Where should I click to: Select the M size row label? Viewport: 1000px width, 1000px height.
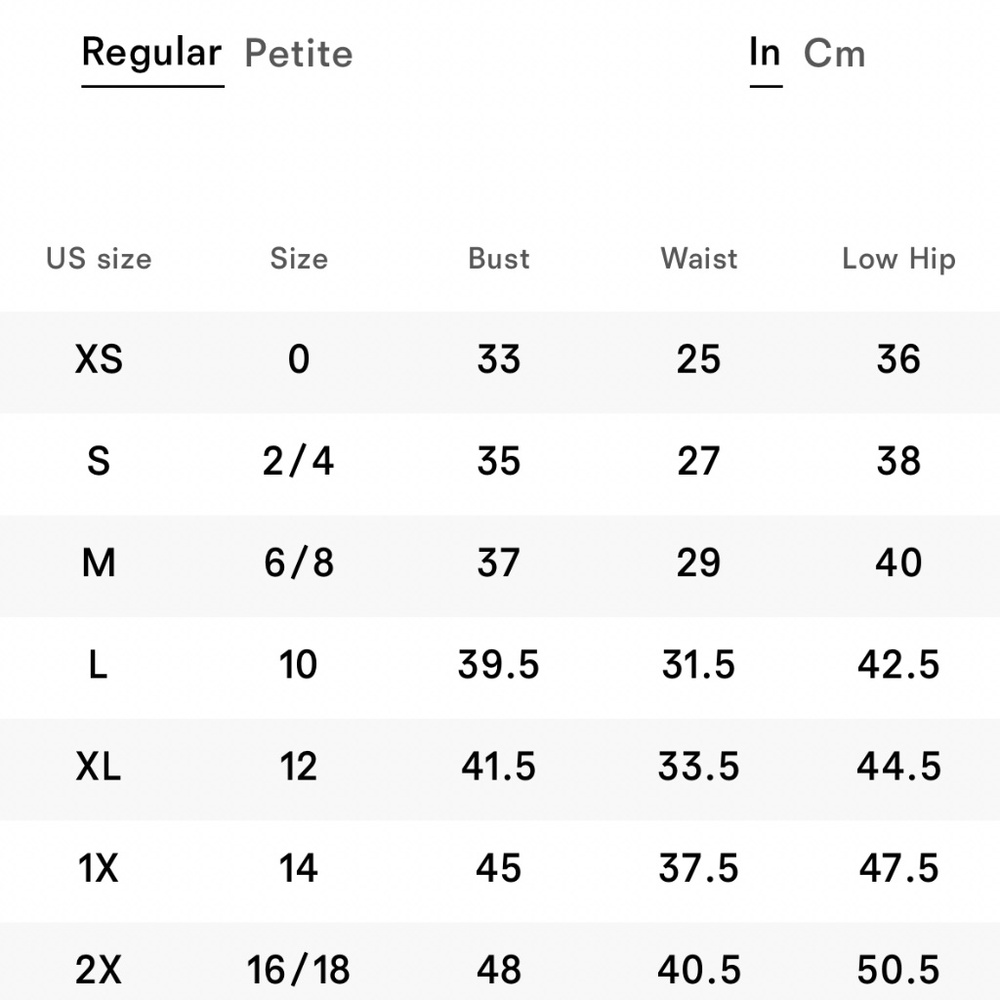point(99,562)
